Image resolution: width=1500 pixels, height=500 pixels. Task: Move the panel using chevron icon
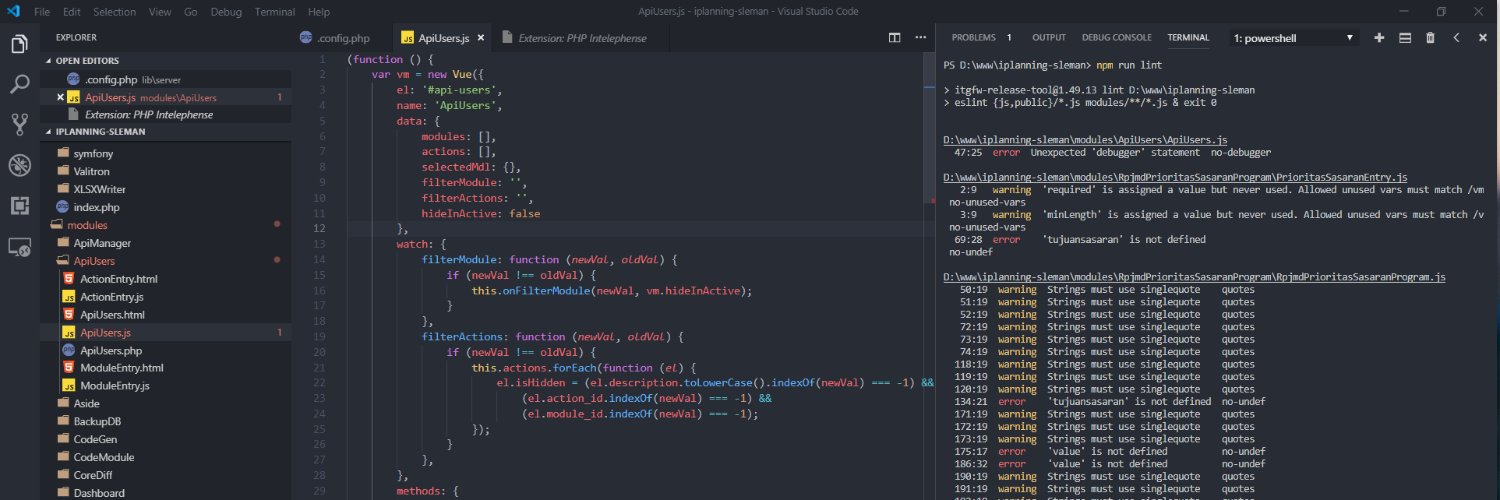tap(1456, 37)
